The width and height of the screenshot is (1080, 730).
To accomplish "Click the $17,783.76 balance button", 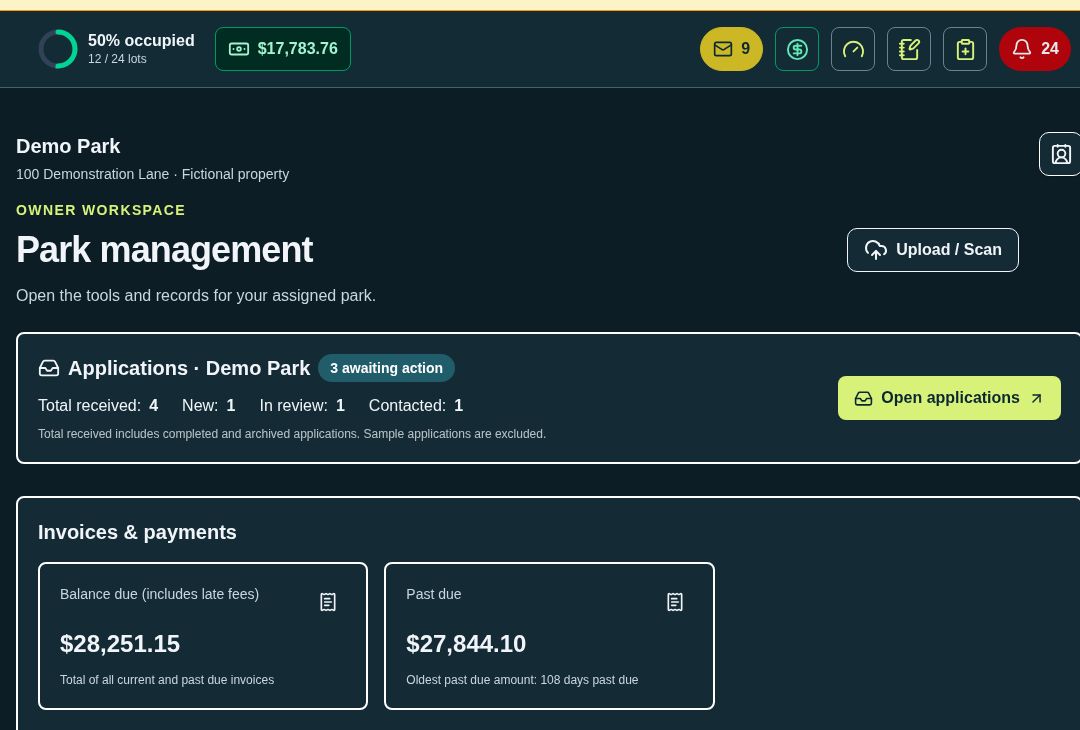I will click(283, 49).
